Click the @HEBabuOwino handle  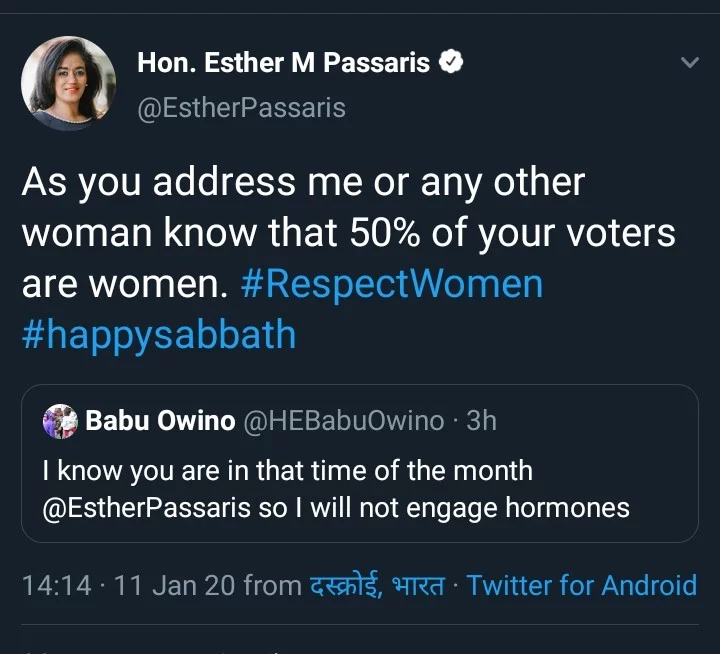[344, 421]
